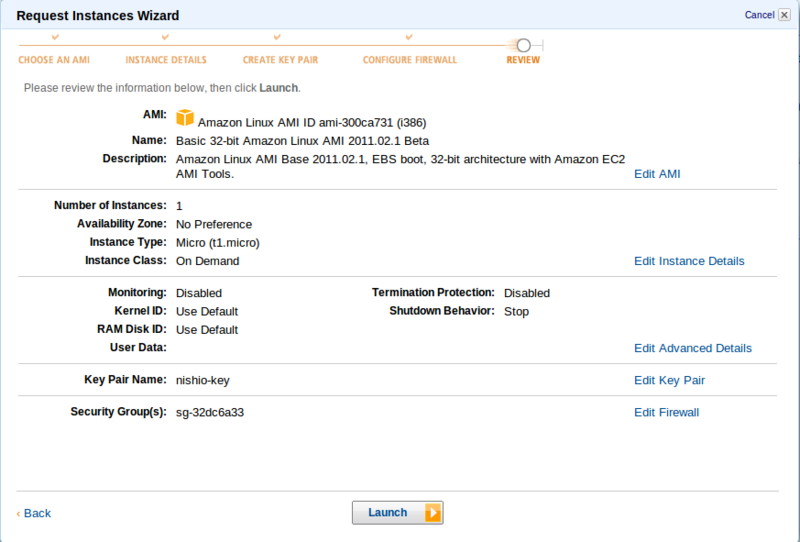Screen dimensions: 800x542
Task: Open Edit Key Pair link
Action: (669, 380)
